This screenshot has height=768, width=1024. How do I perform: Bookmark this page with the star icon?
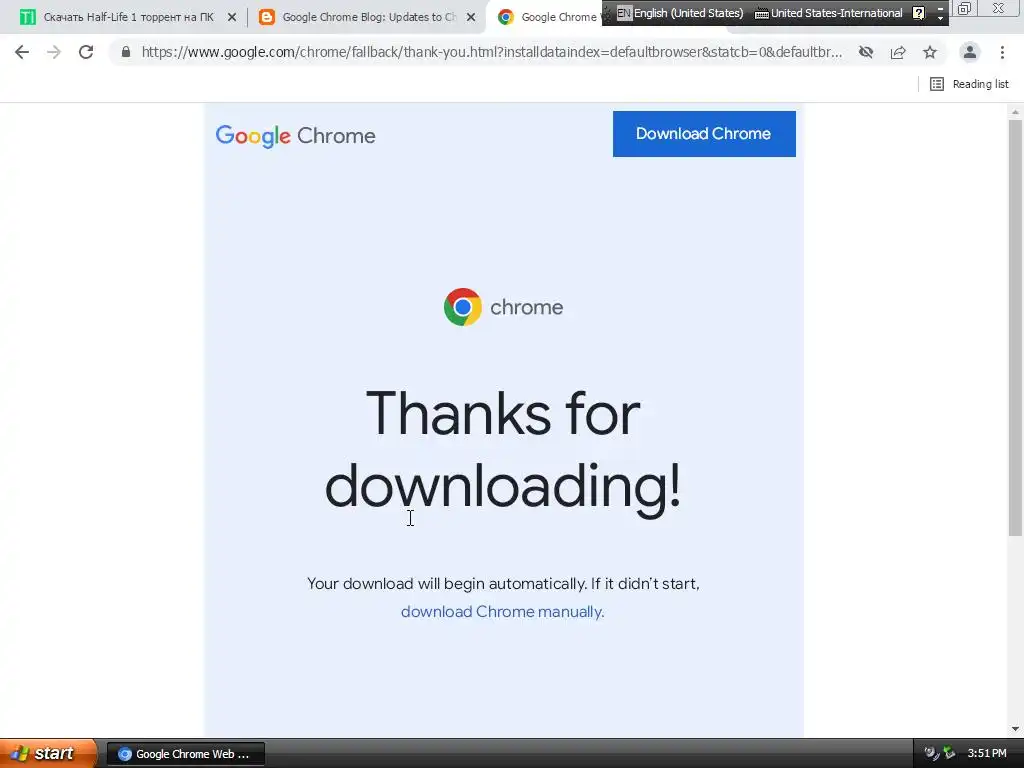tap(930, 52)
